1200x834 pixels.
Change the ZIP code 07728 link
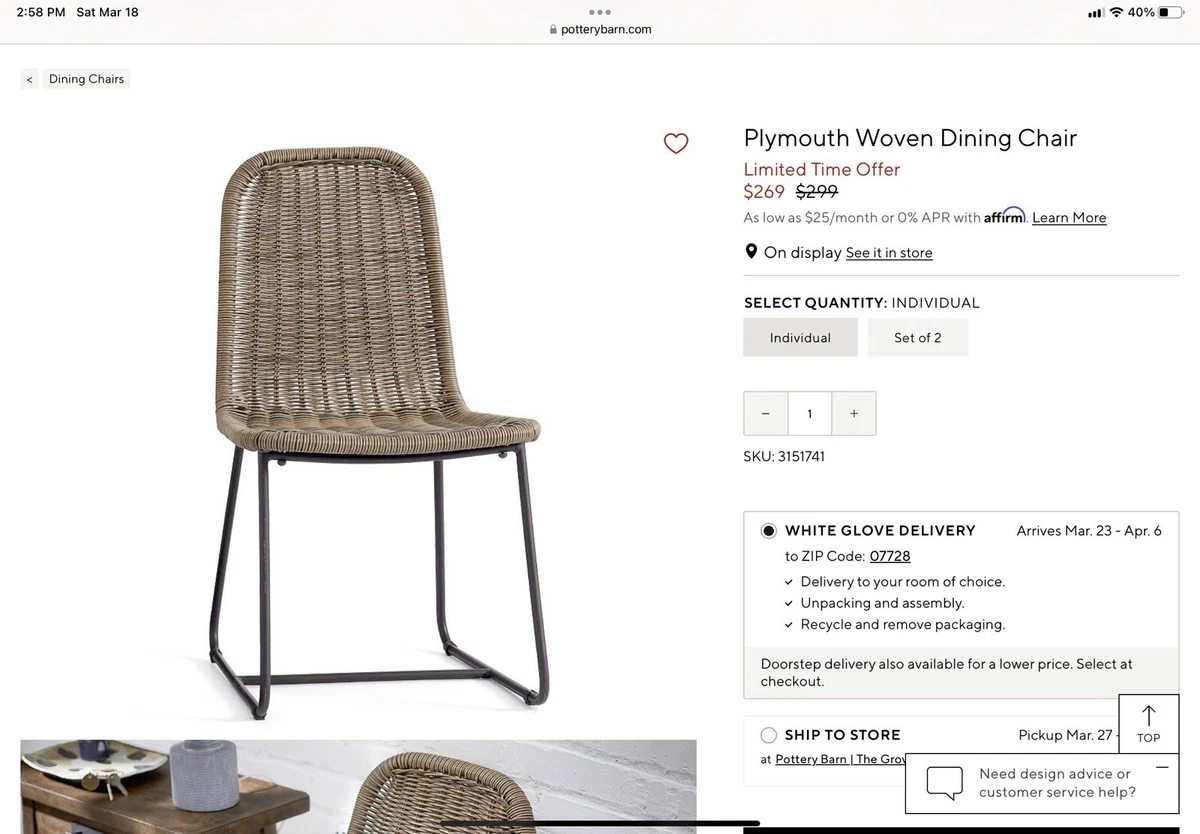point(890,556)
